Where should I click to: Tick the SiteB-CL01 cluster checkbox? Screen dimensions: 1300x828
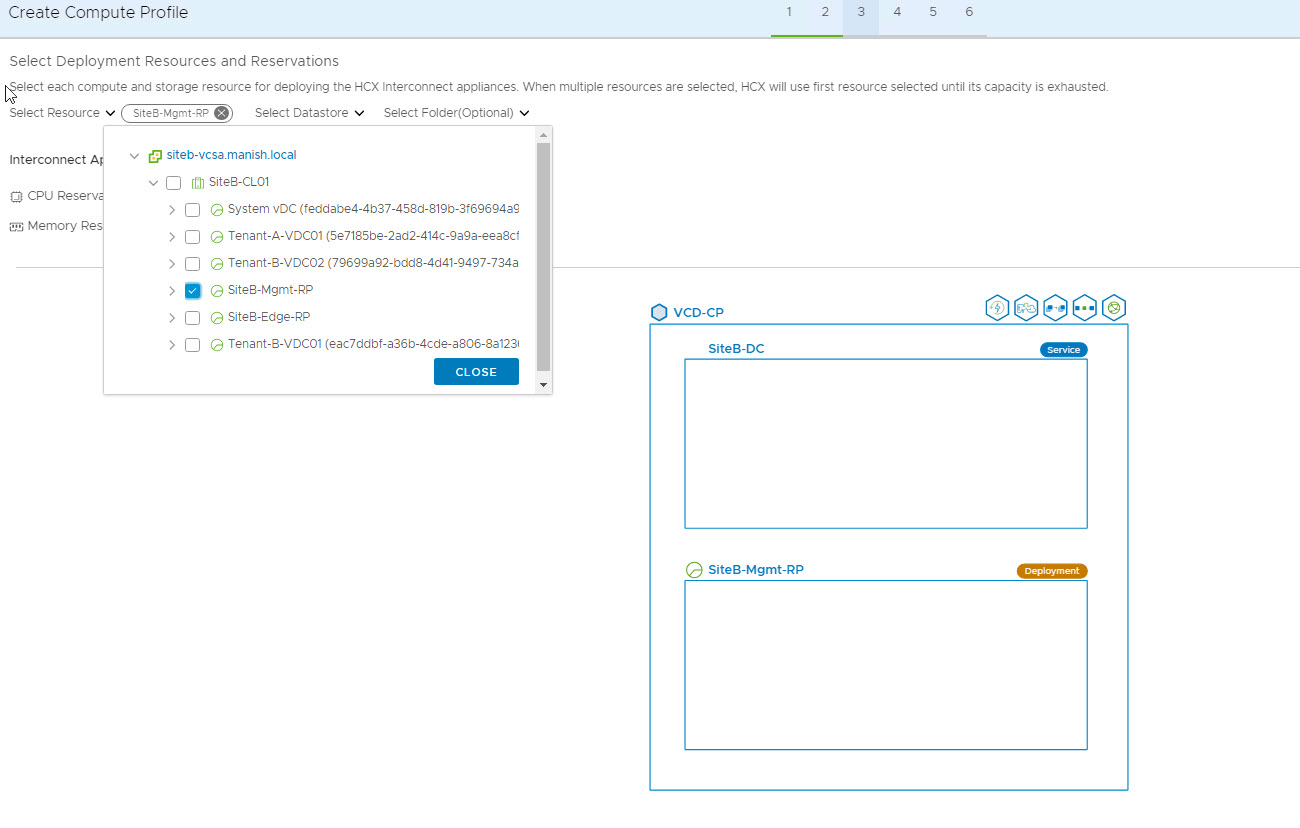(x=174, y=183)
